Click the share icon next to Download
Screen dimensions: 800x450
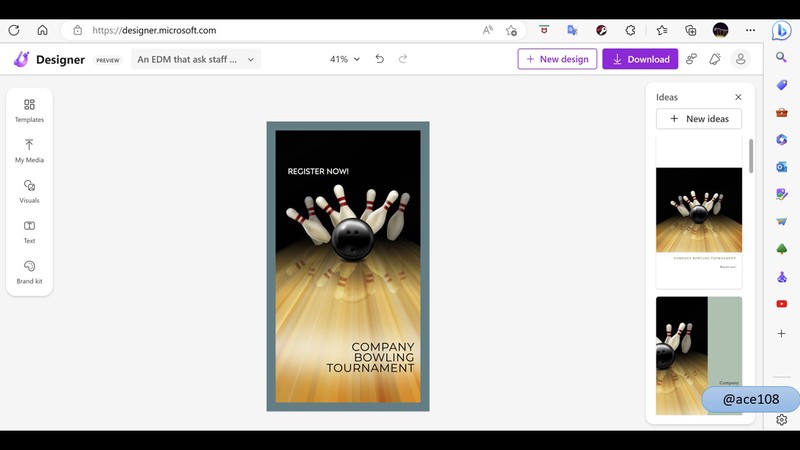(691, 59)
